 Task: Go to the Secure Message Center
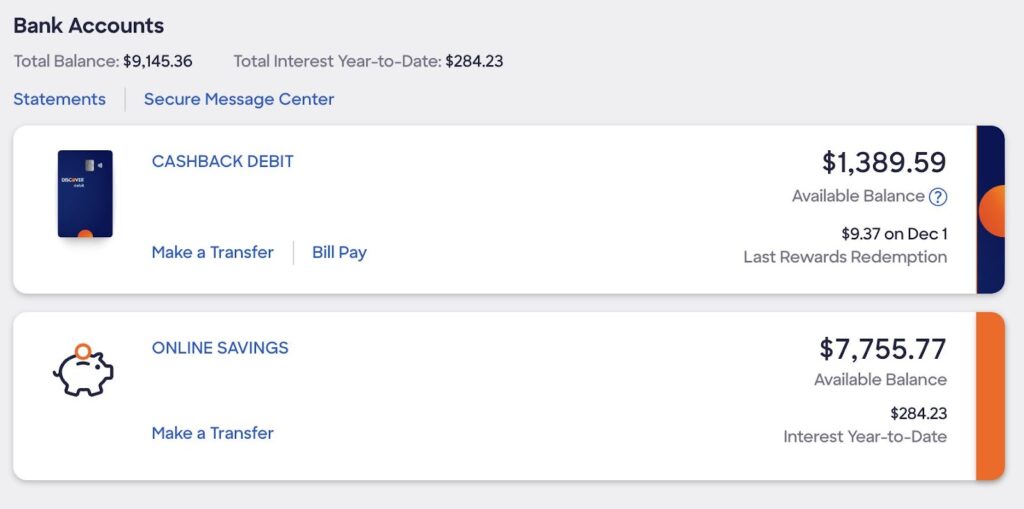coord(239,99)
